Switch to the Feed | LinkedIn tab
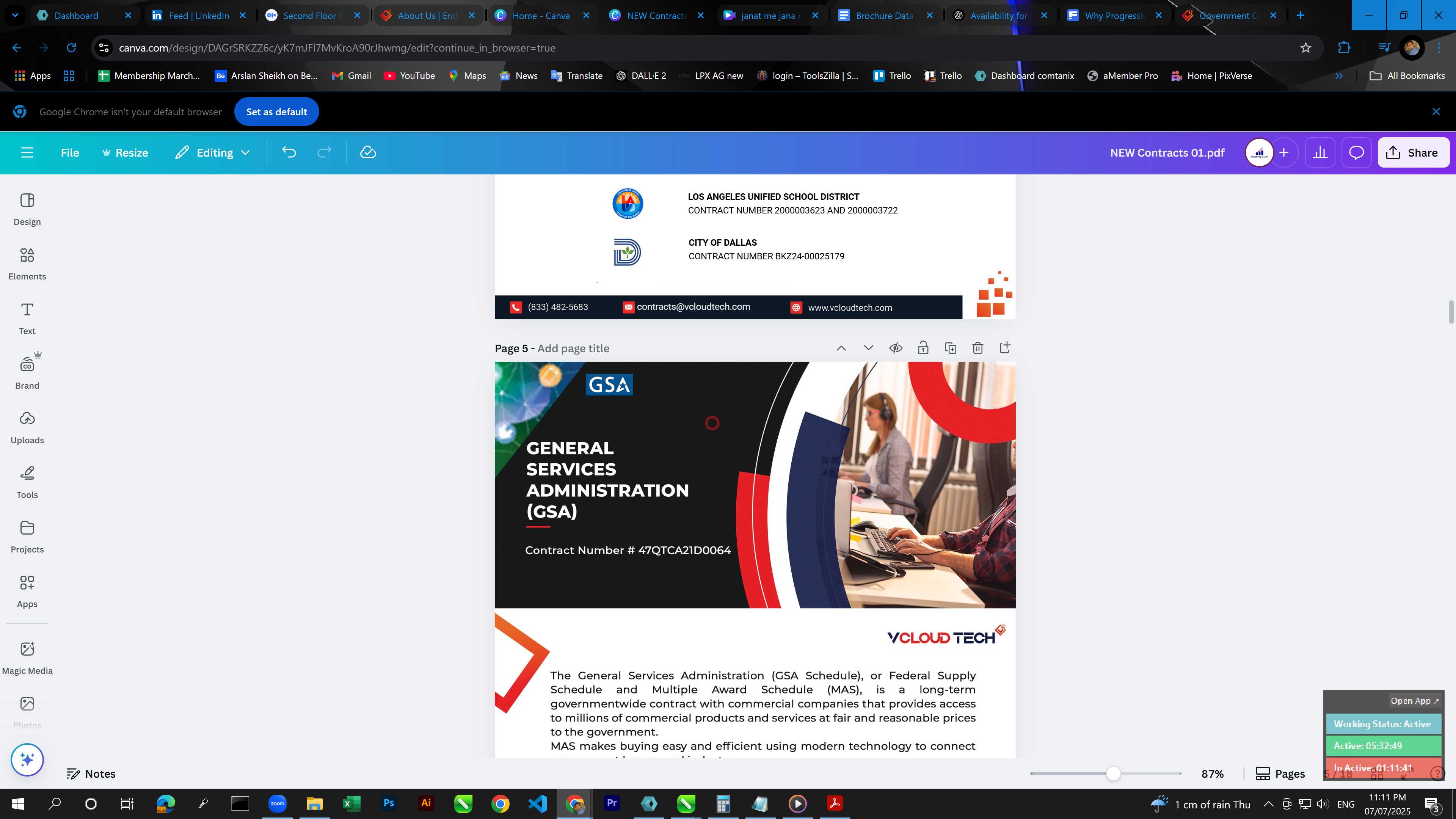 click(x=198, y=15)
